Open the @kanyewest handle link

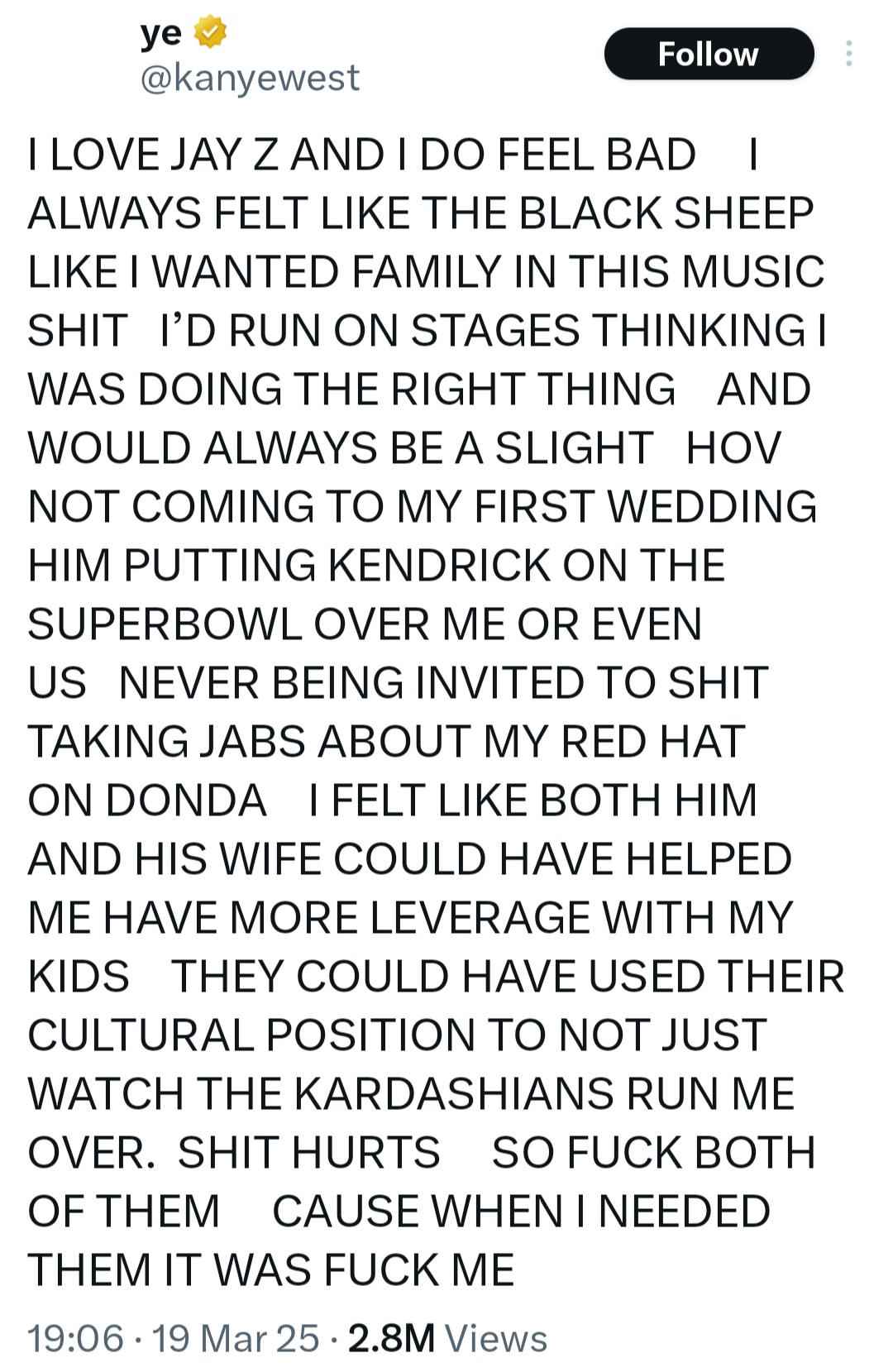250,78
